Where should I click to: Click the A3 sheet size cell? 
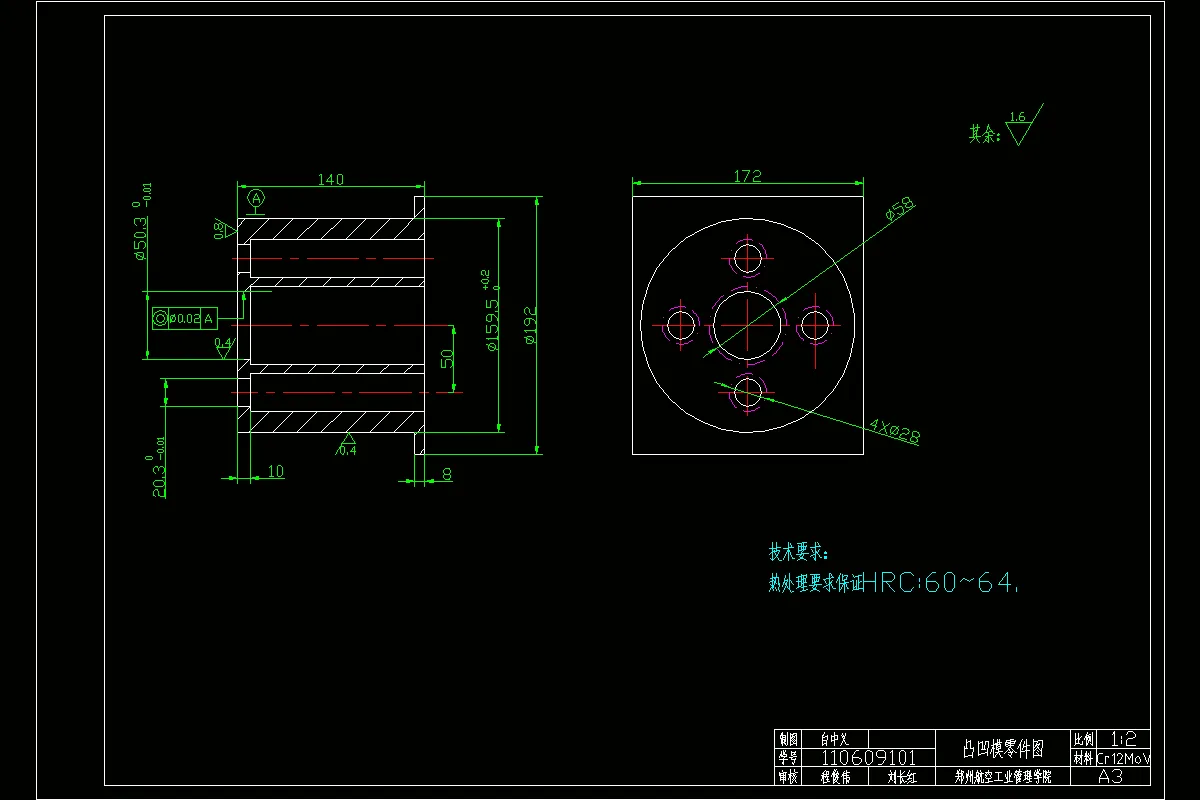pyautogui.click(x=1110, y=776)
